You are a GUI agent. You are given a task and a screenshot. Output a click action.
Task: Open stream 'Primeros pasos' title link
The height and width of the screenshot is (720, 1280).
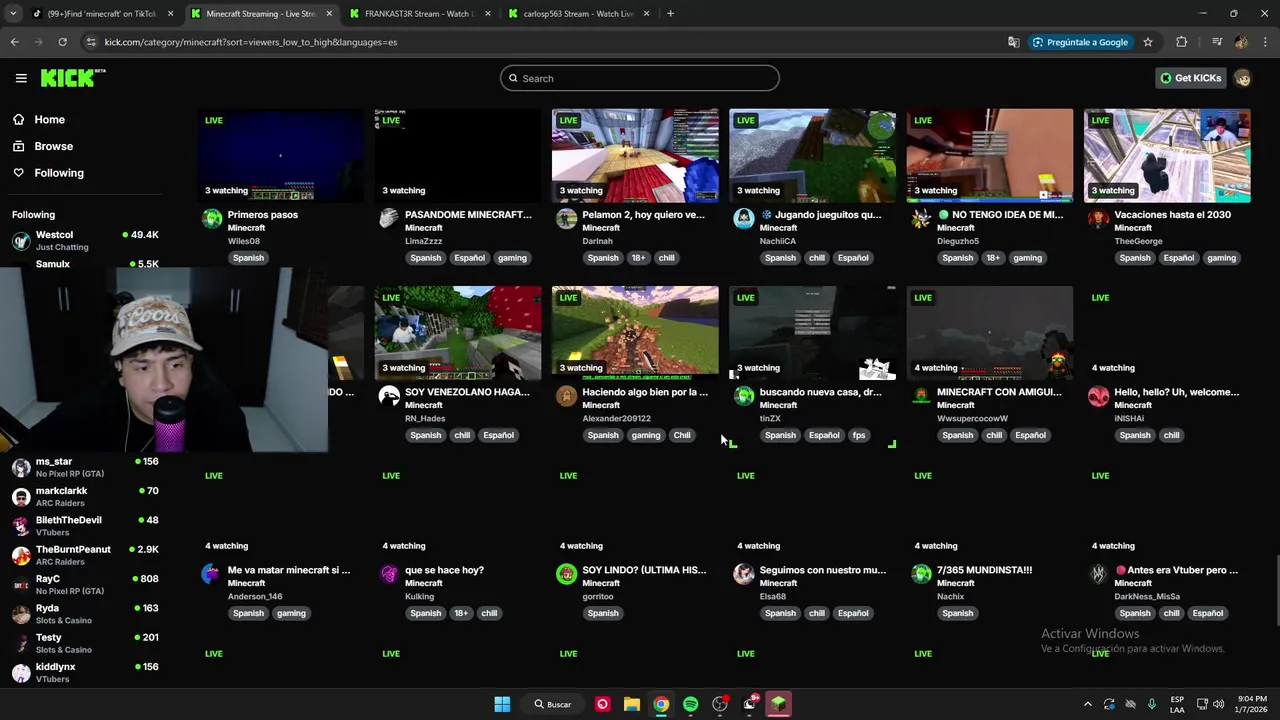point(263,215)
